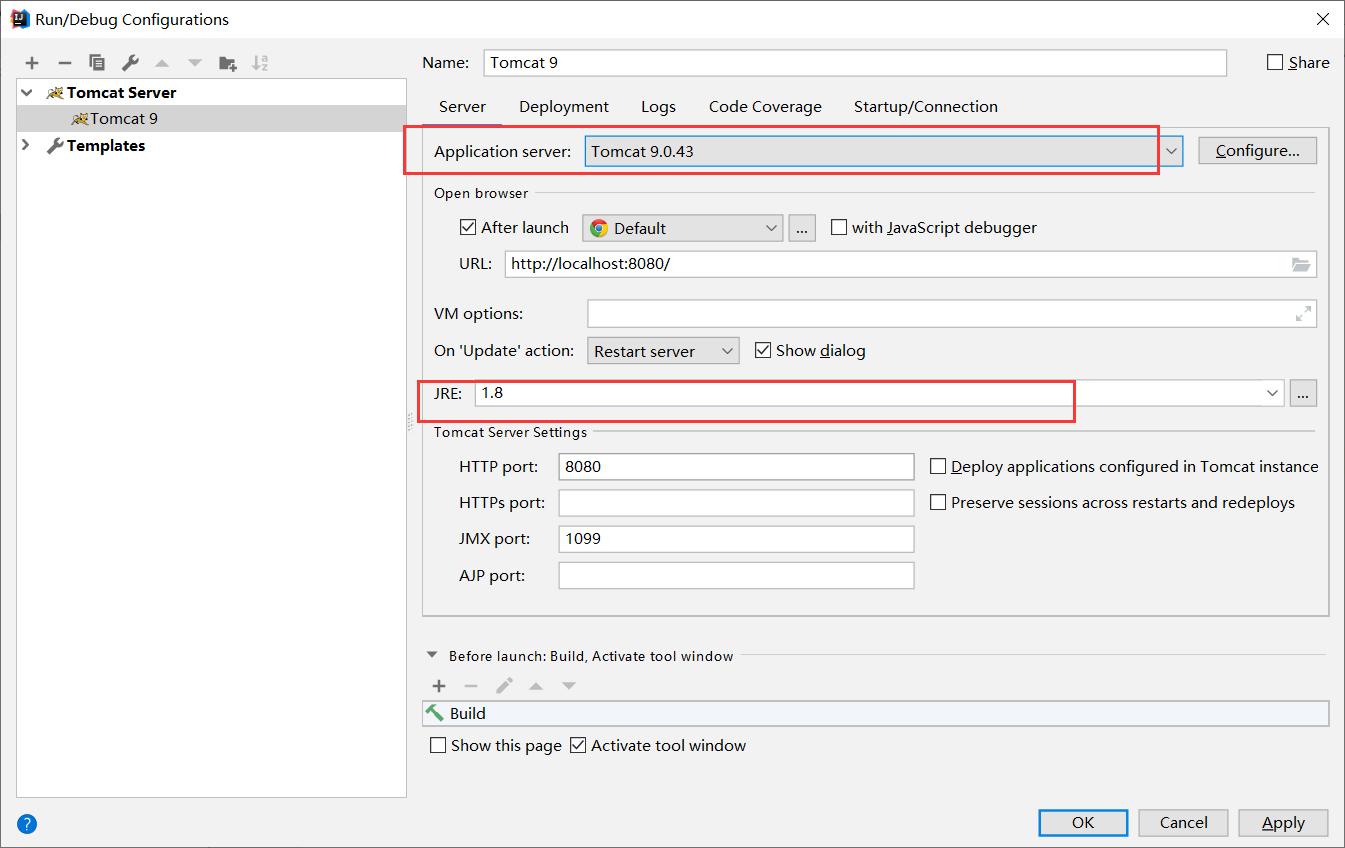1345x848 pixels.
Task: Select the Build task row
Action: [876, 713]
